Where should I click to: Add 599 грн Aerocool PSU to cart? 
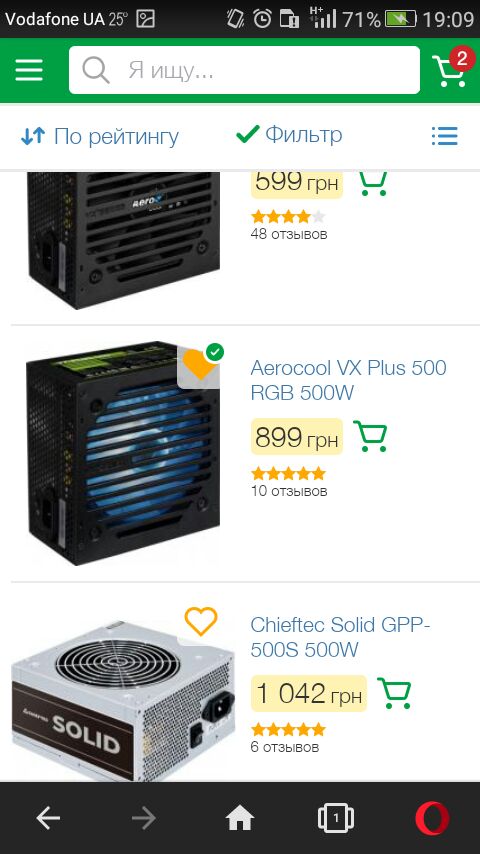373,184
